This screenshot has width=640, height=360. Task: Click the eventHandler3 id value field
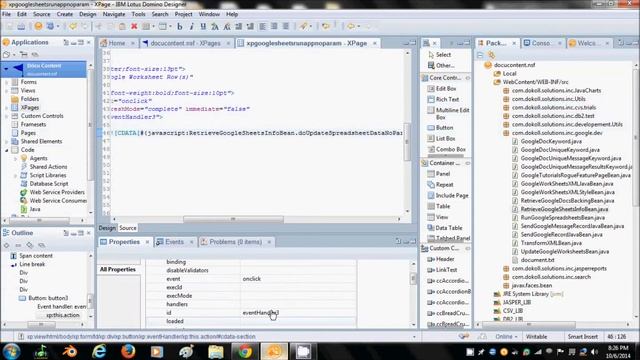click(x=299, y=313)
